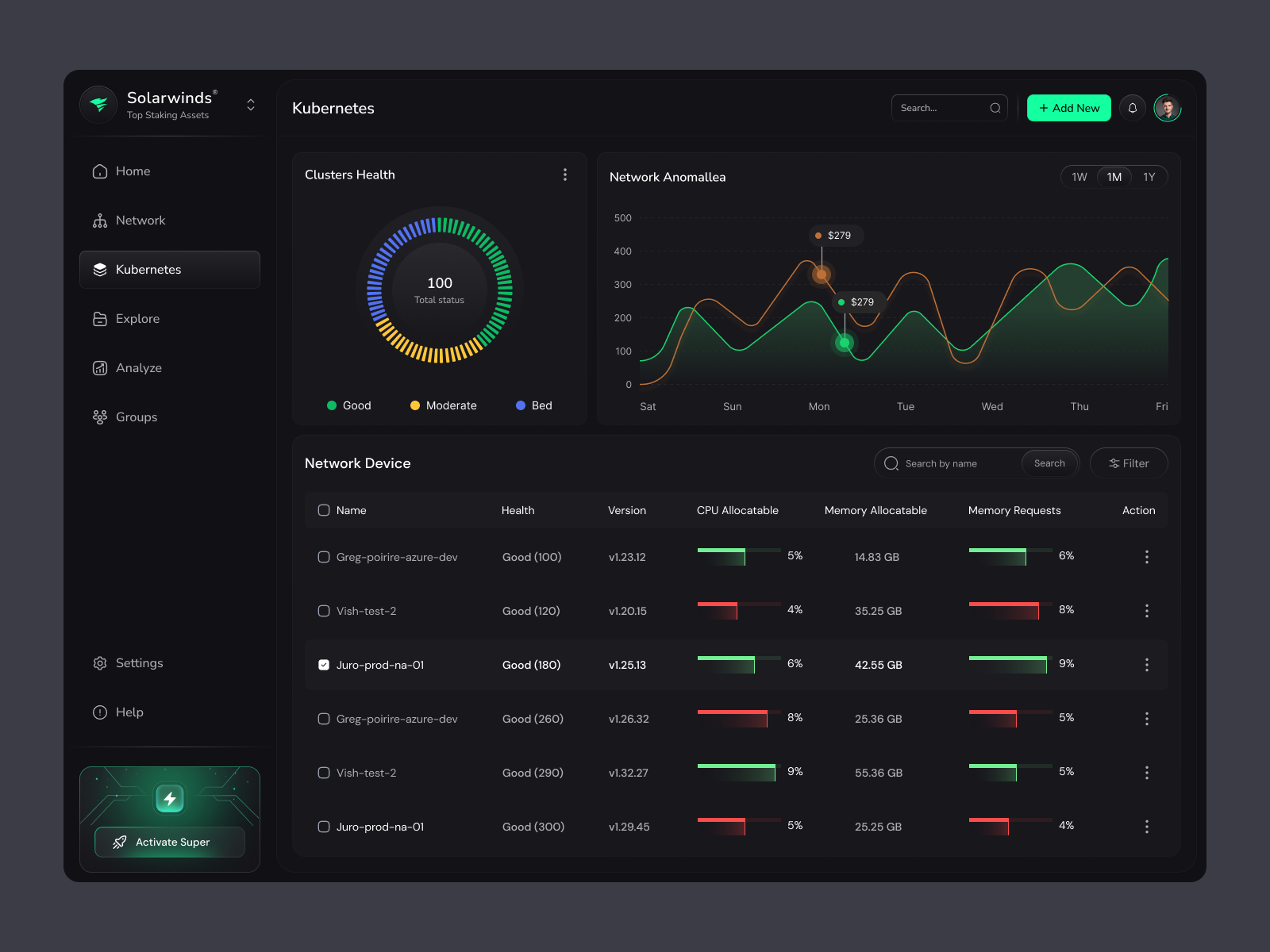Check the Juro-prod-na-01 v1.29.45 row
This screenshot has height=952, width=1270.
click(x=324, y=827)
